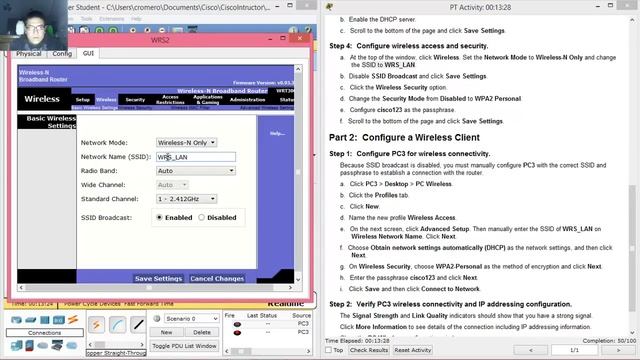Screen dimensions: 640x360
Task: Click the PT Activity vertical scrollbar
Action: pyautogui.click(x=632, y=176)
